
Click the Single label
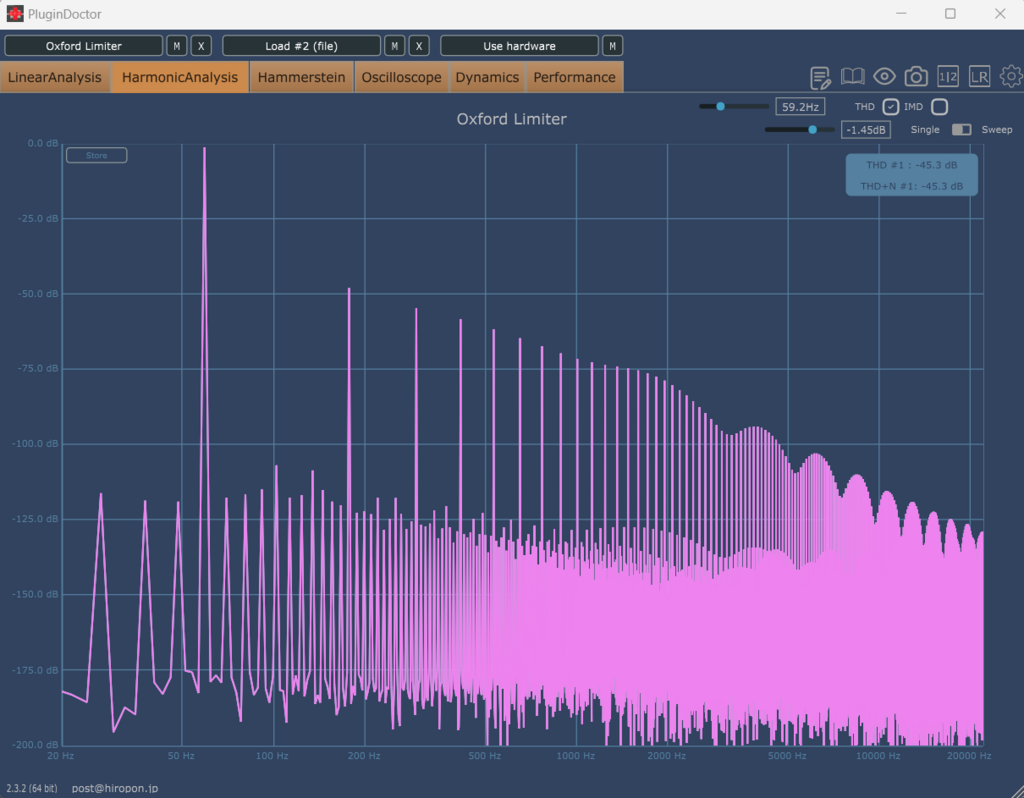[x=925, y=129]
